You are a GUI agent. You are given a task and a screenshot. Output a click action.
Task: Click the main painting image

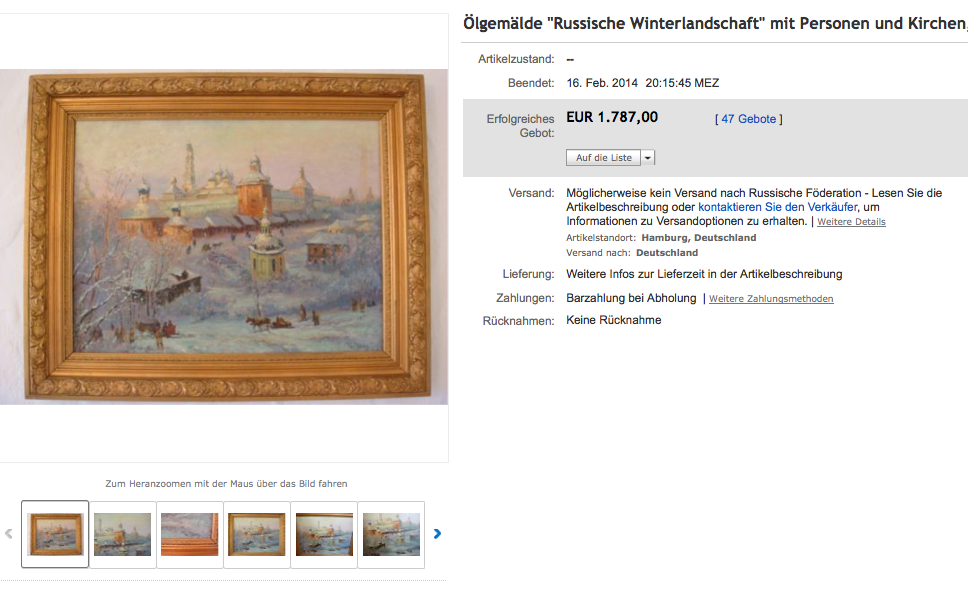click(x=223, y=236)
